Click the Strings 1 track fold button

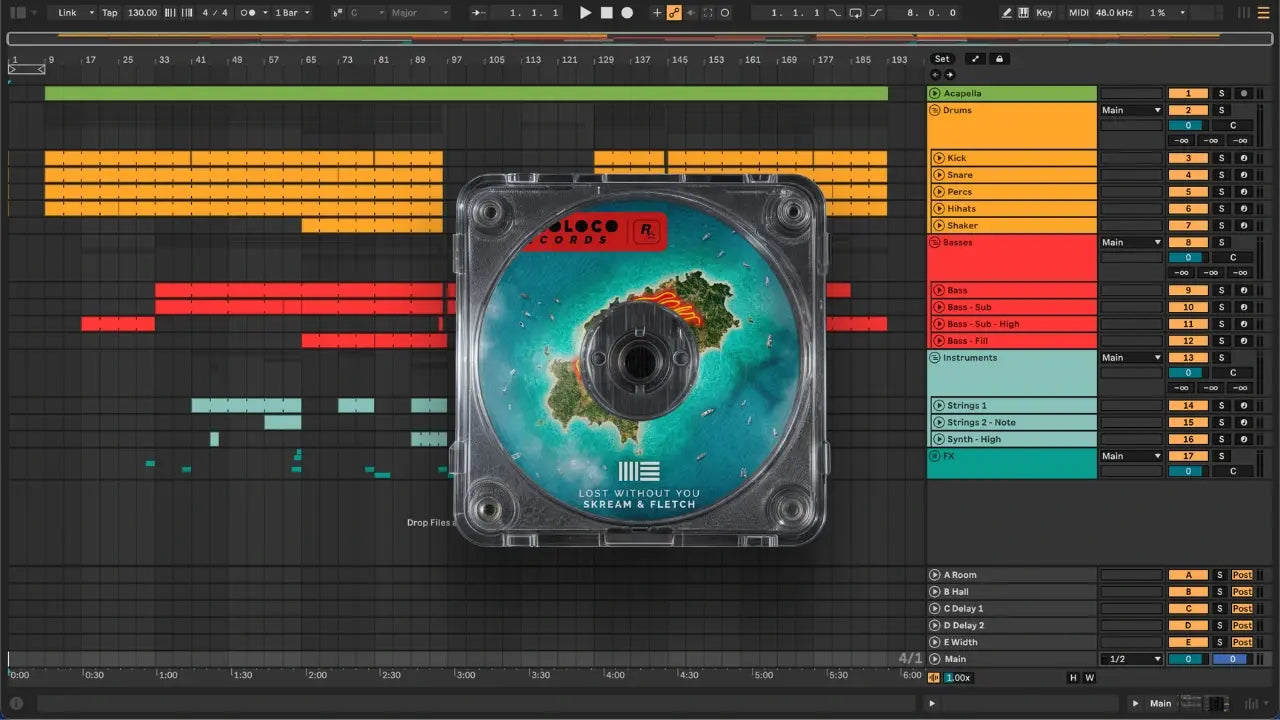tap(939, 406)
